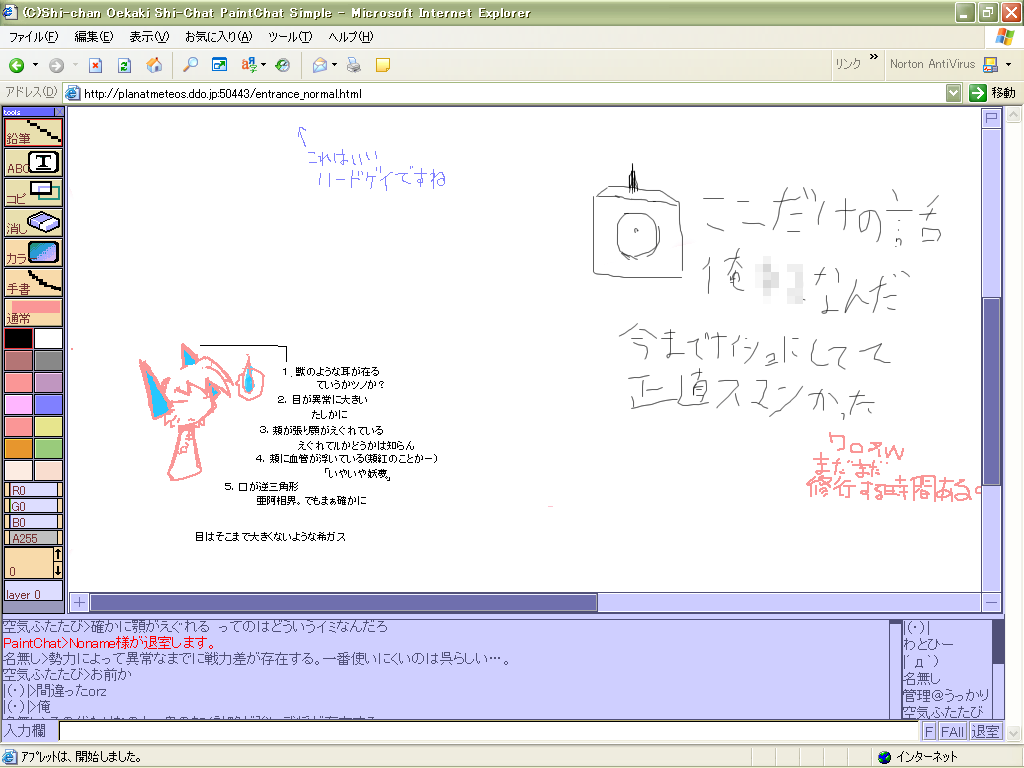Open the ヘルプ(H) menu
Screen dimensions: 1024x768
[351, 37]
